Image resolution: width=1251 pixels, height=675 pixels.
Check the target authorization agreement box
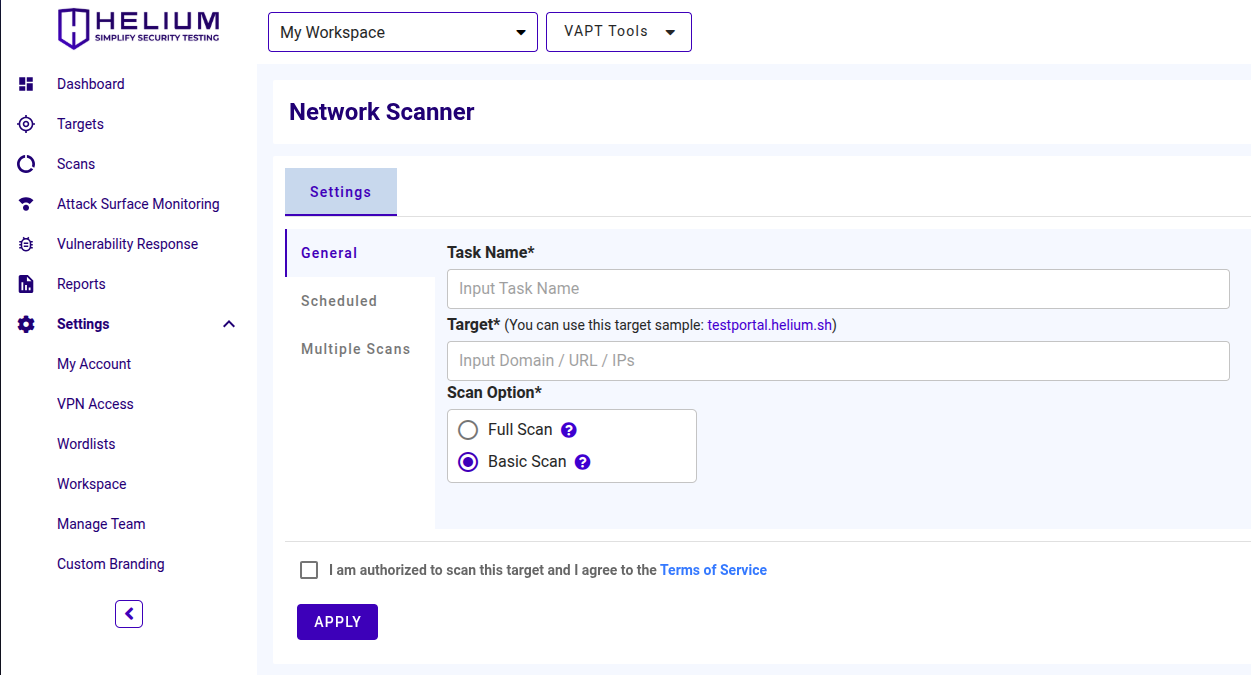pyautogui.click(x=309, y=569)
